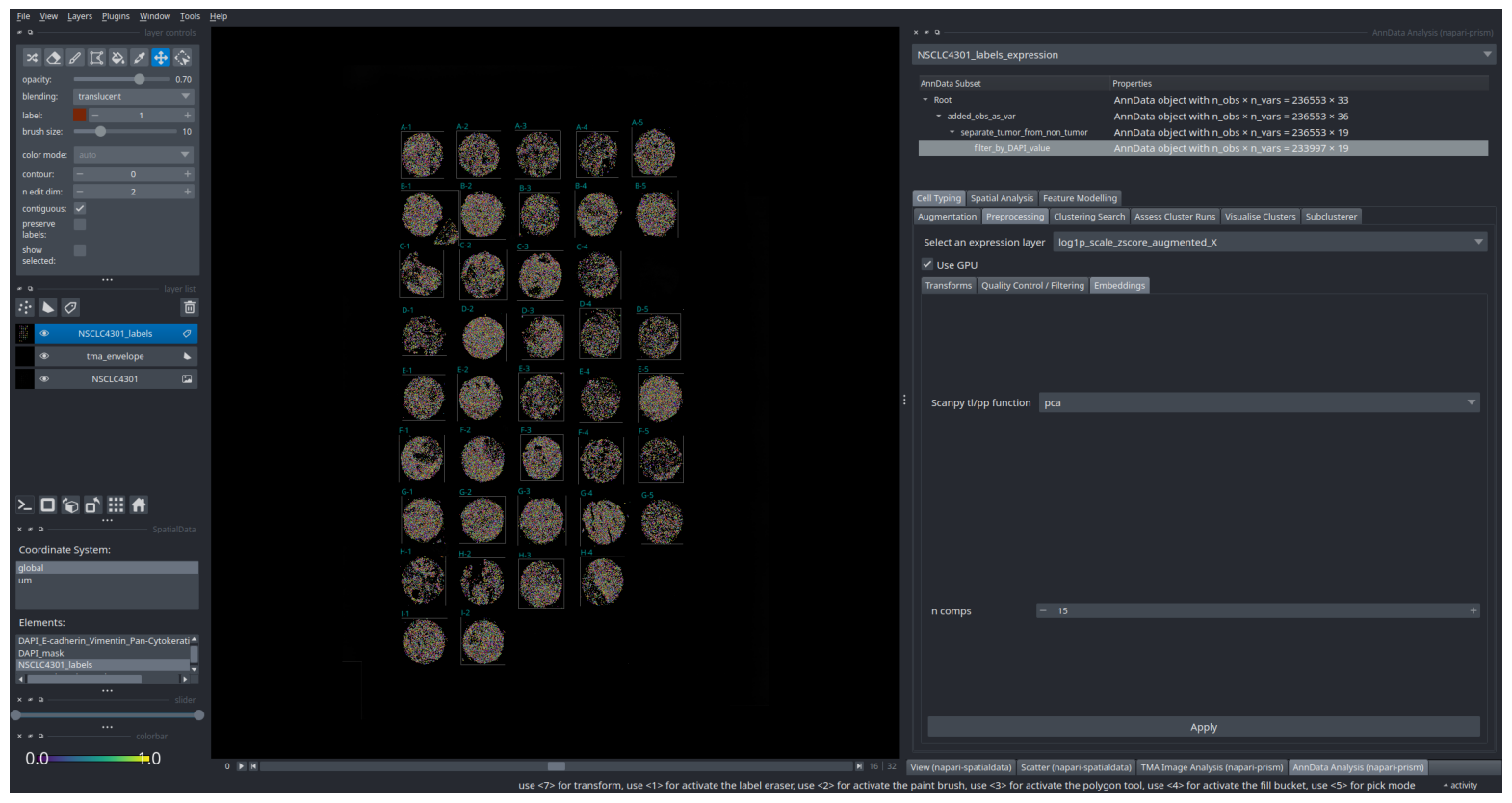Select the polygon tool
Viewport: 1512px width, 803px height.
pyautogui.click(x=96, y=58)
